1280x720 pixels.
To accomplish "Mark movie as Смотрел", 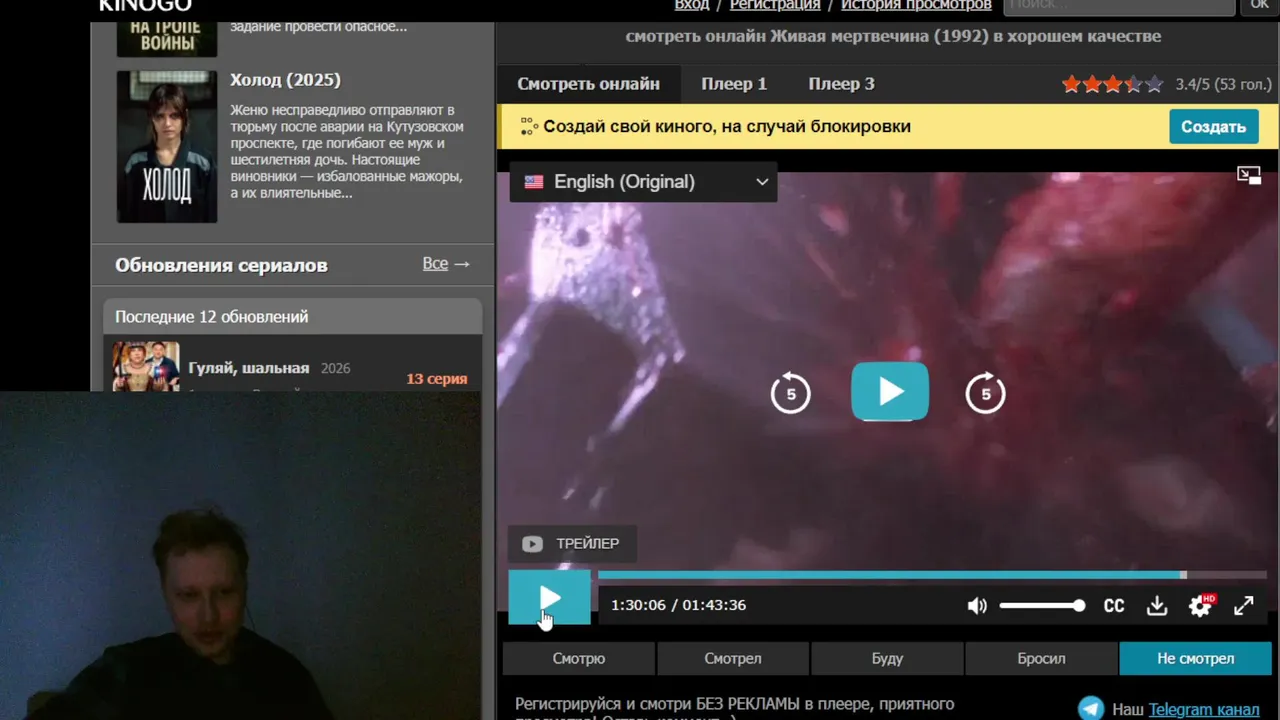I will pyautogui.click(x=733, y=659).
